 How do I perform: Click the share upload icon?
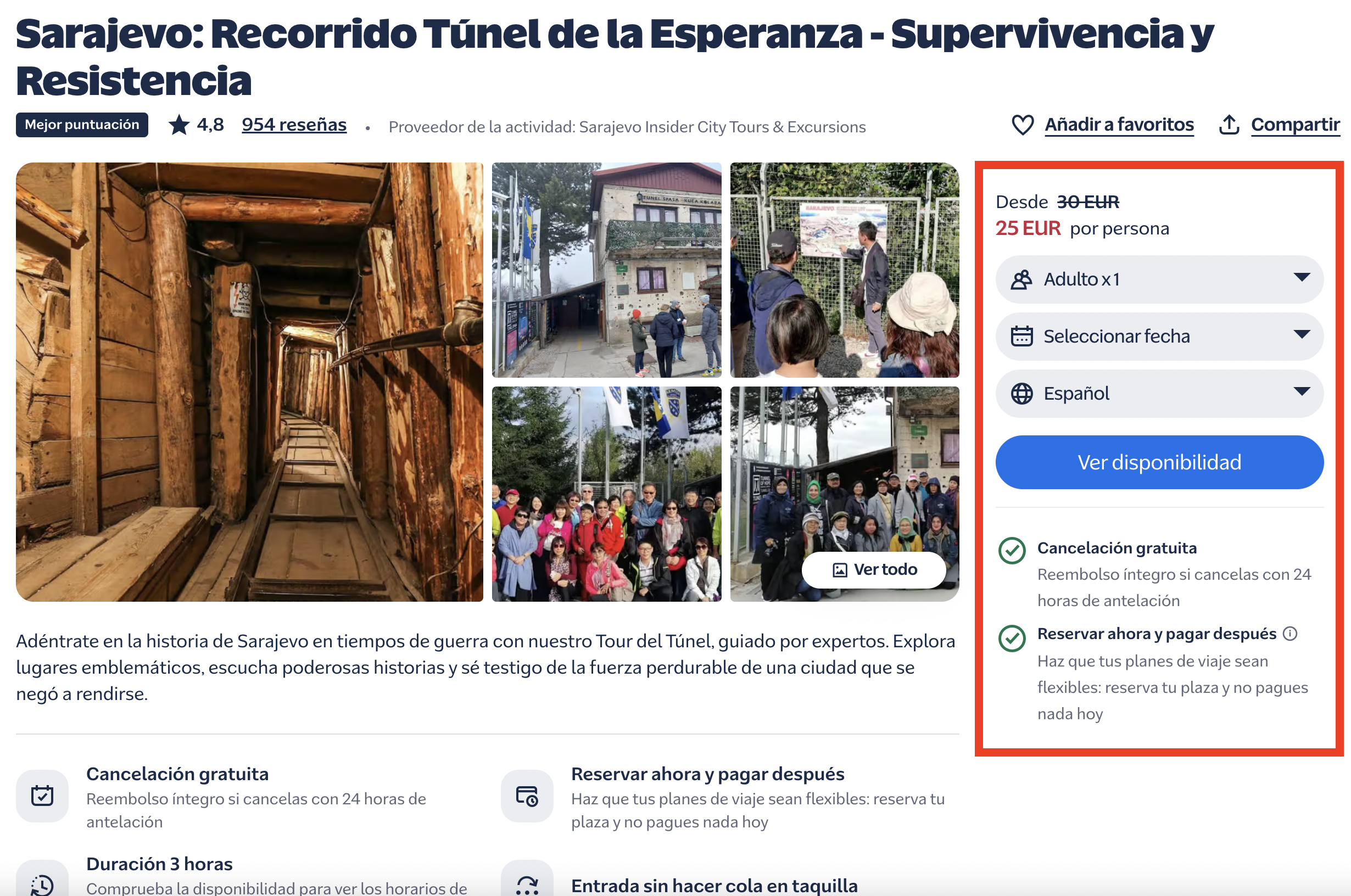(x=1229, y=125)
